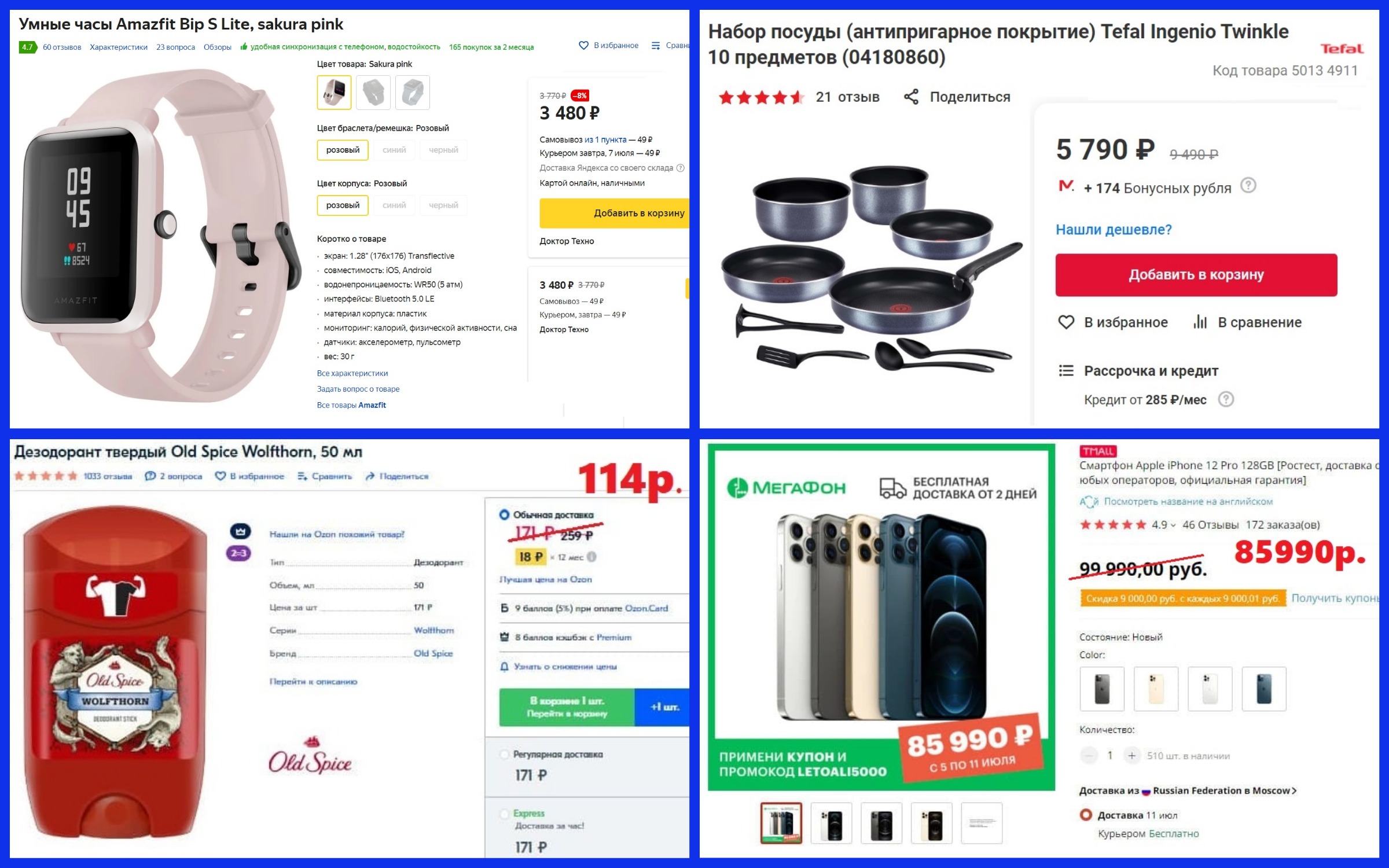
Task: Click the heart icon next to 'В избранное' on Amazfit page
Action: (583, 45)
